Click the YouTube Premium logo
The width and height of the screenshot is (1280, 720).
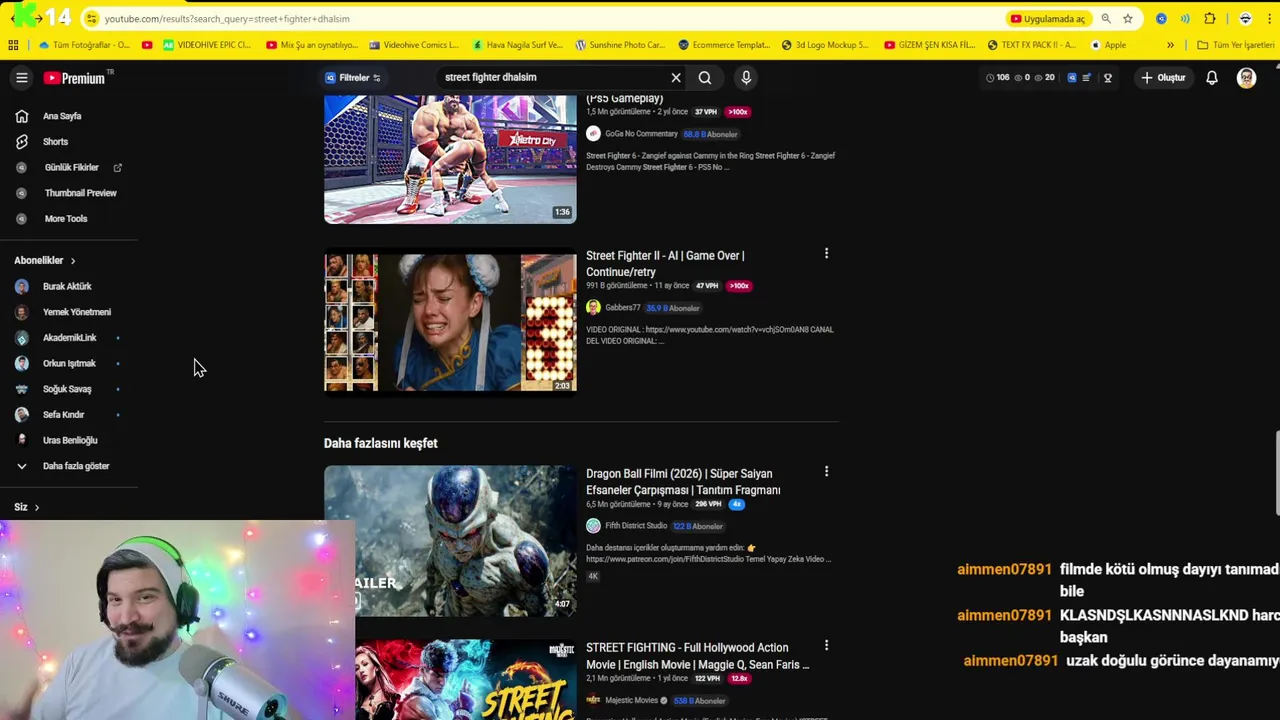[x=74, y=78]
